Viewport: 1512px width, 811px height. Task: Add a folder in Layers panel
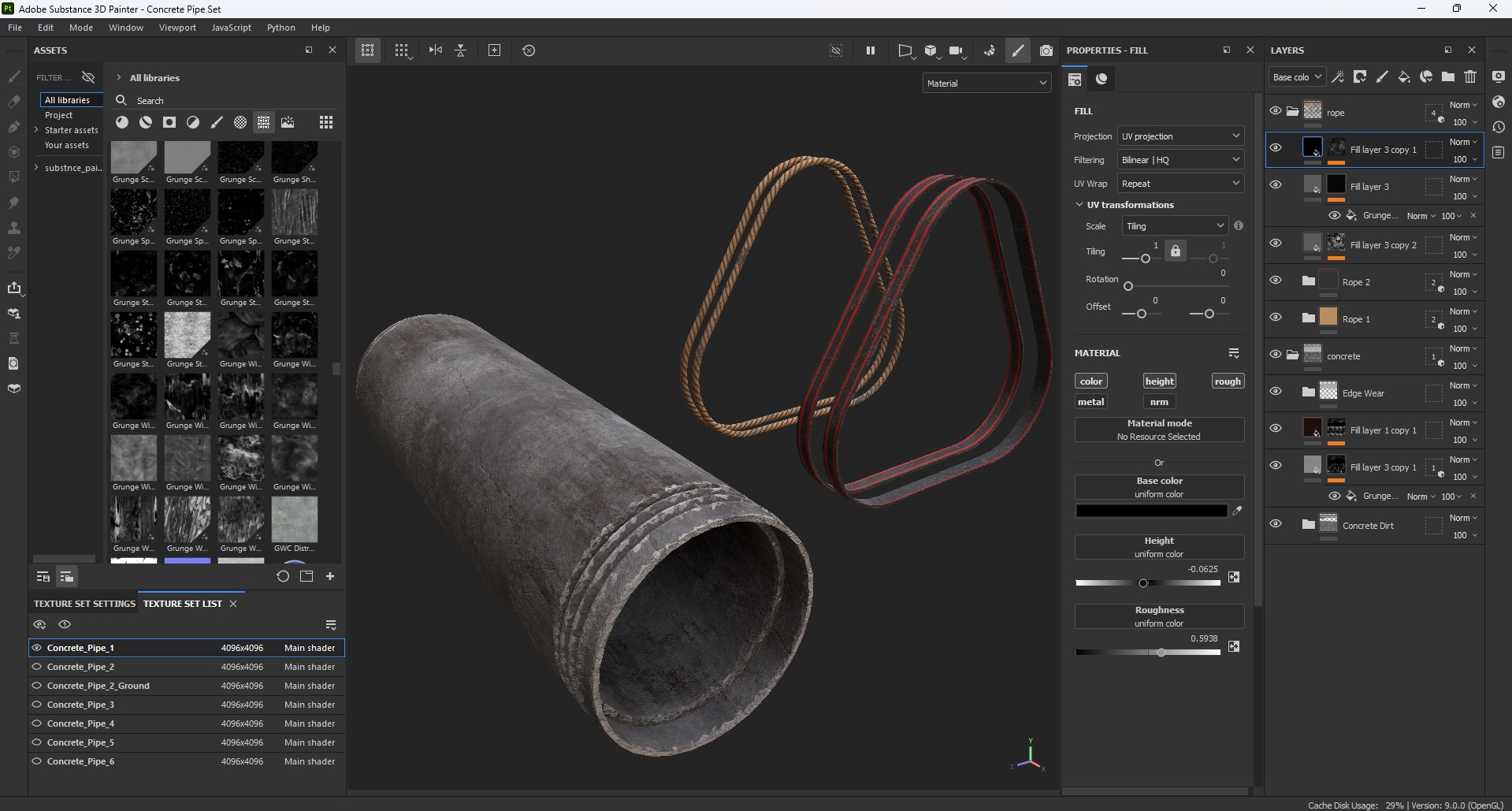tap(1448, 76)
